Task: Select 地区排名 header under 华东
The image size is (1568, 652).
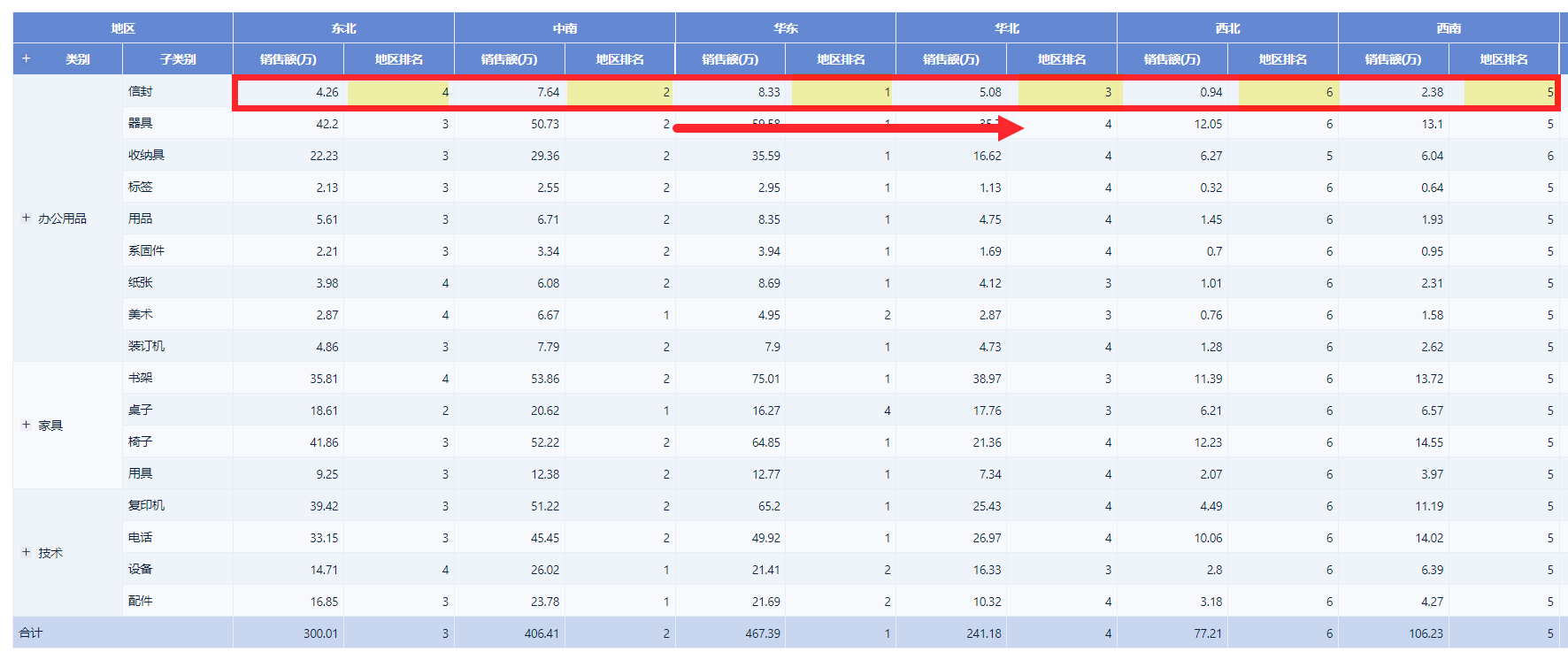Action: pyautogui.click(x=841, y=59)
